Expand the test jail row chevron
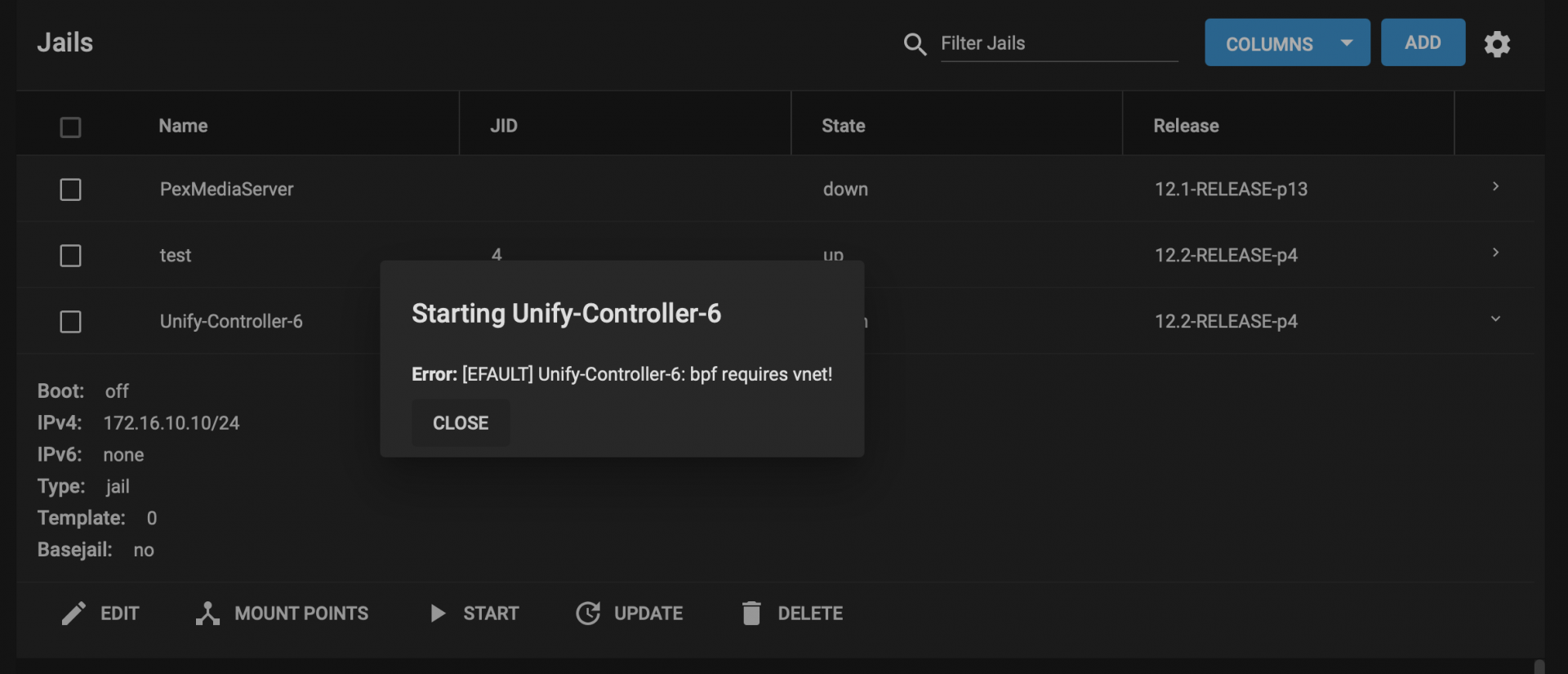The image size is (1568, 674). click(x=1495, y=253)
